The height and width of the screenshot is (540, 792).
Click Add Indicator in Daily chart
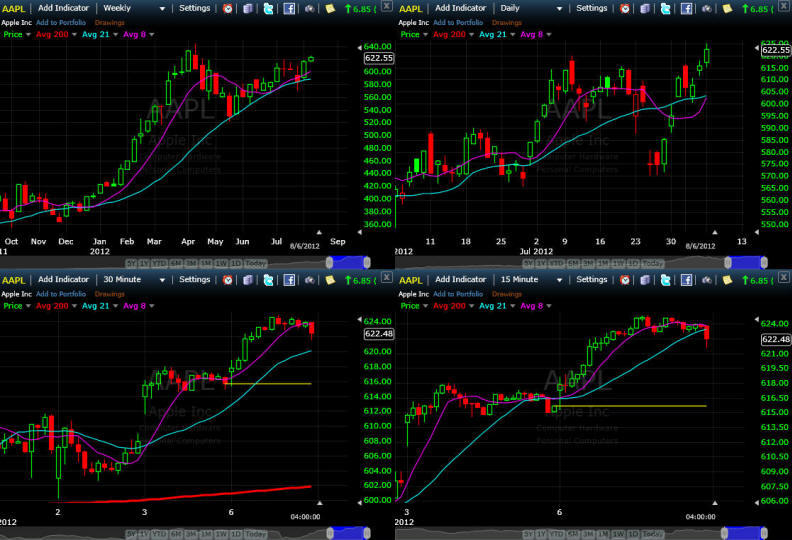tap(461, 8)
